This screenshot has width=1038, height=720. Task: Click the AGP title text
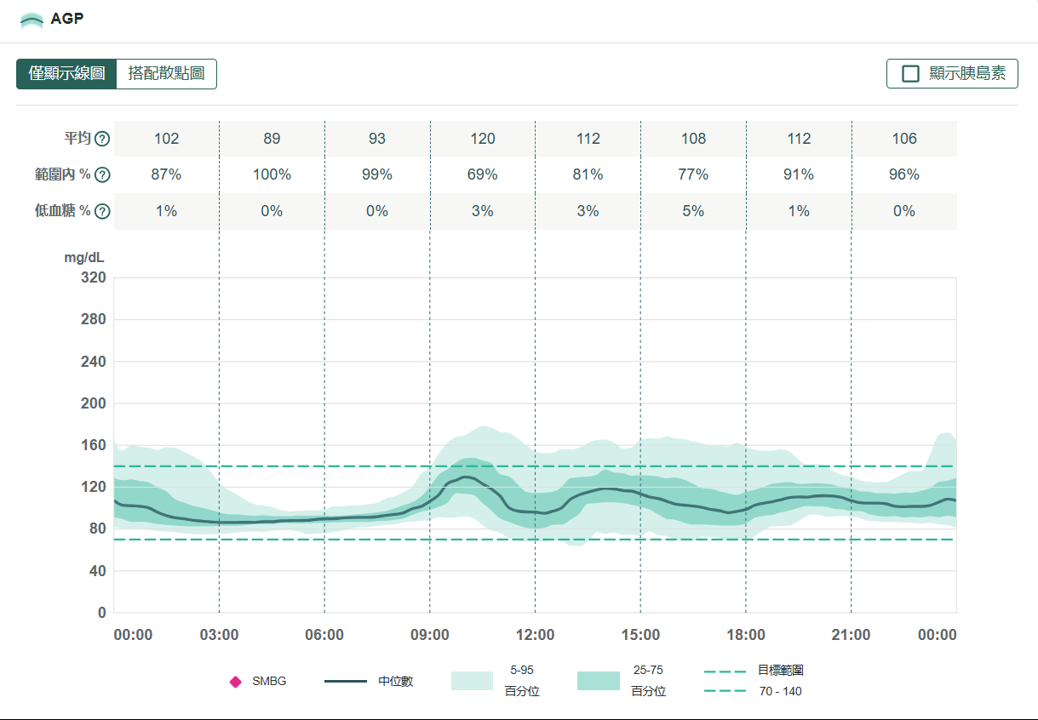coord(66,19)
